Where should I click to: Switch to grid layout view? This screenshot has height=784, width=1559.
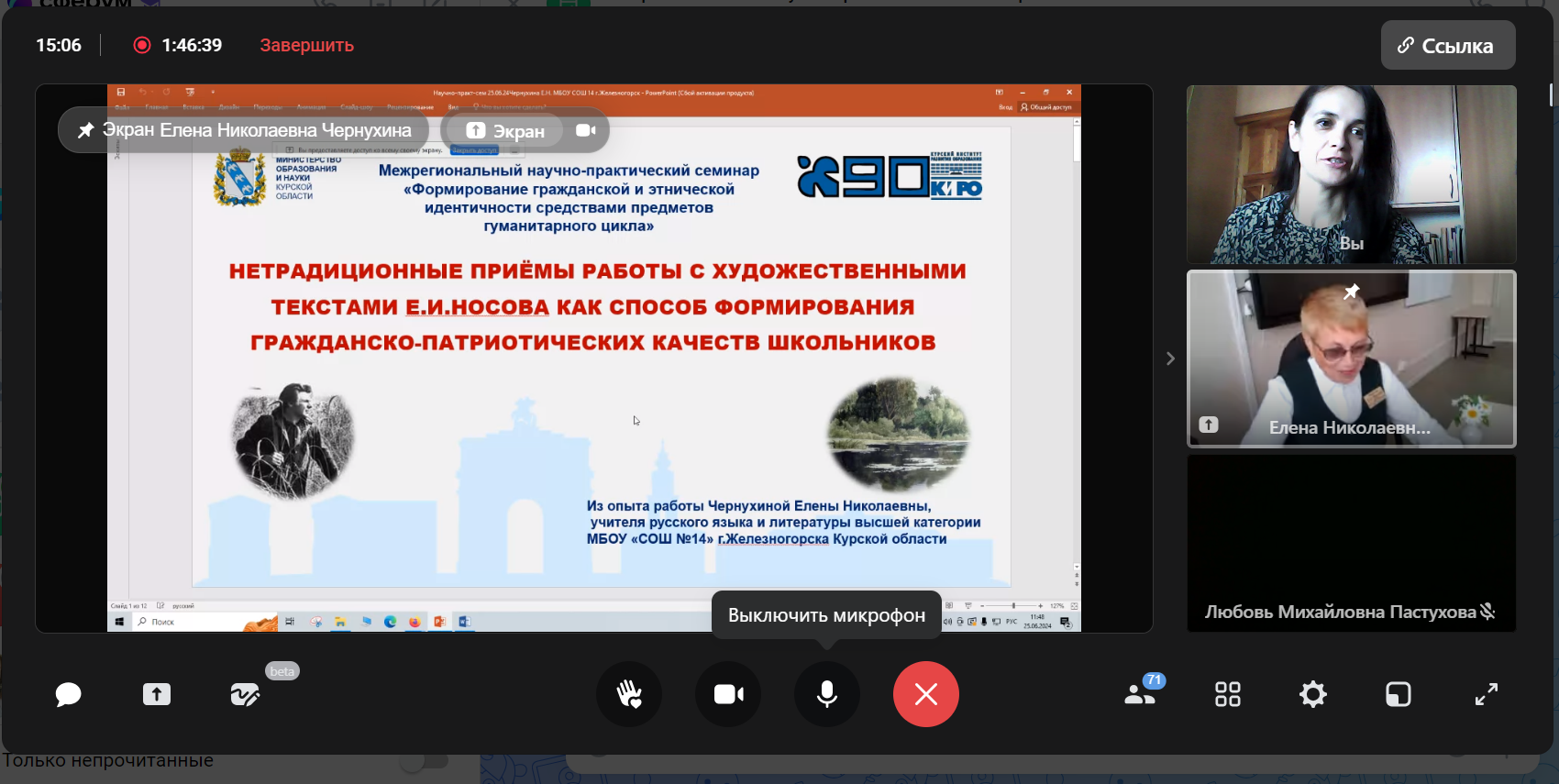point(1227,694)
